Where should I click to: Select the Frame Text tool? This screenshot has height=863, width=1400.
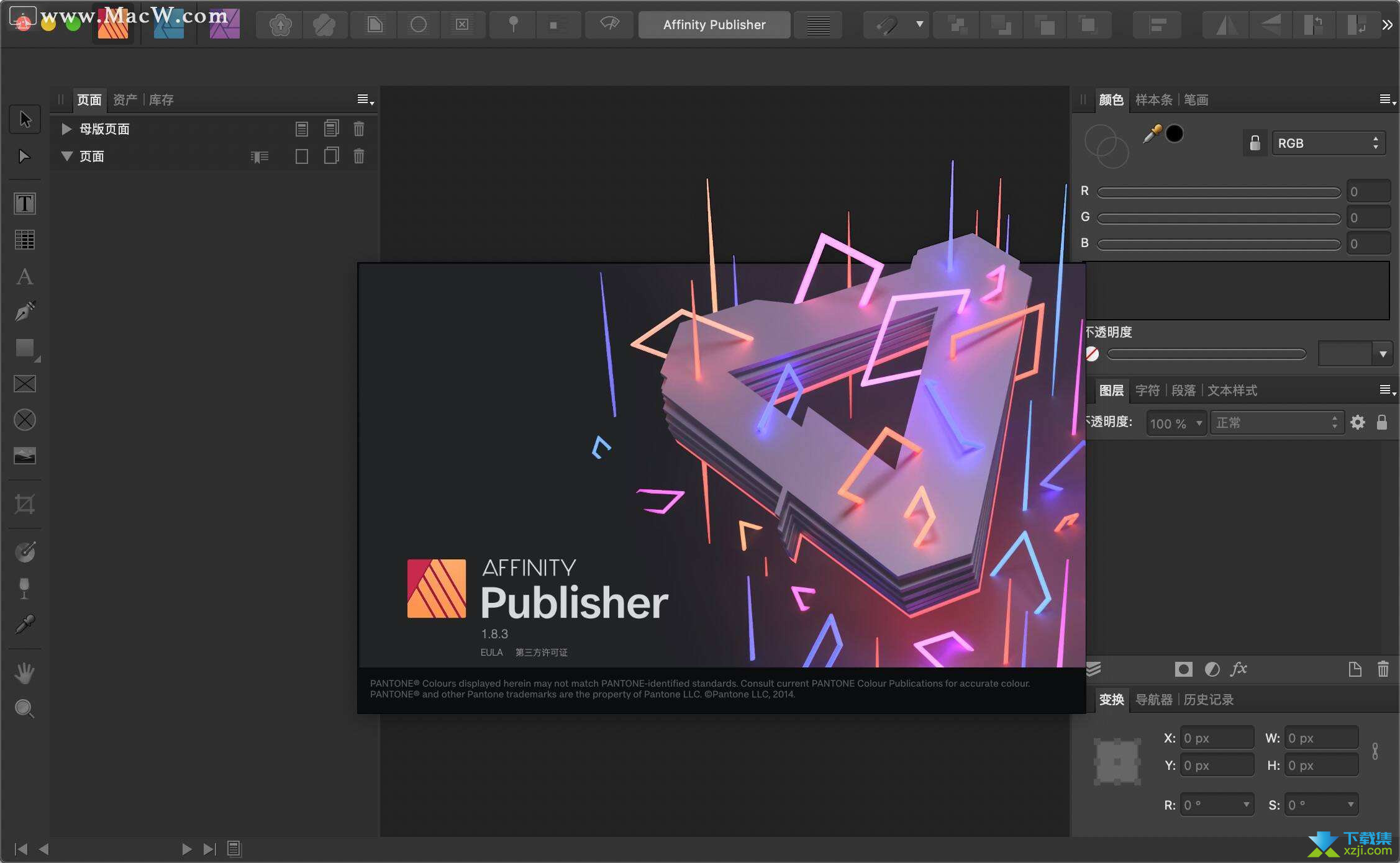[x=25, y=203]
